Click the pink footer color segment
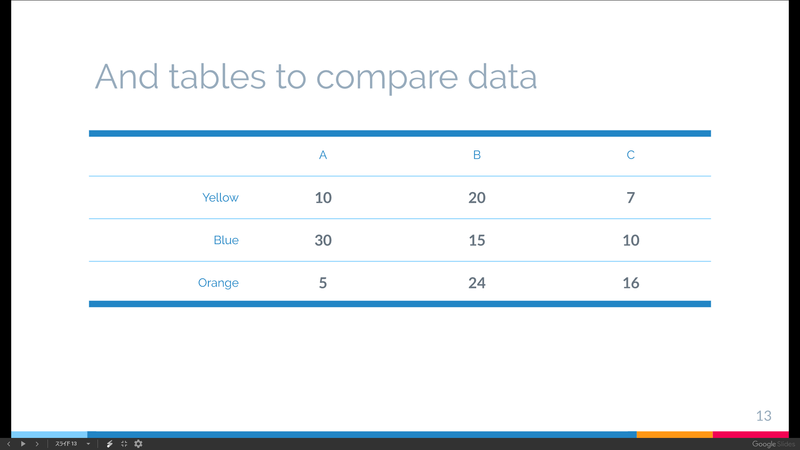 (751, 435)
